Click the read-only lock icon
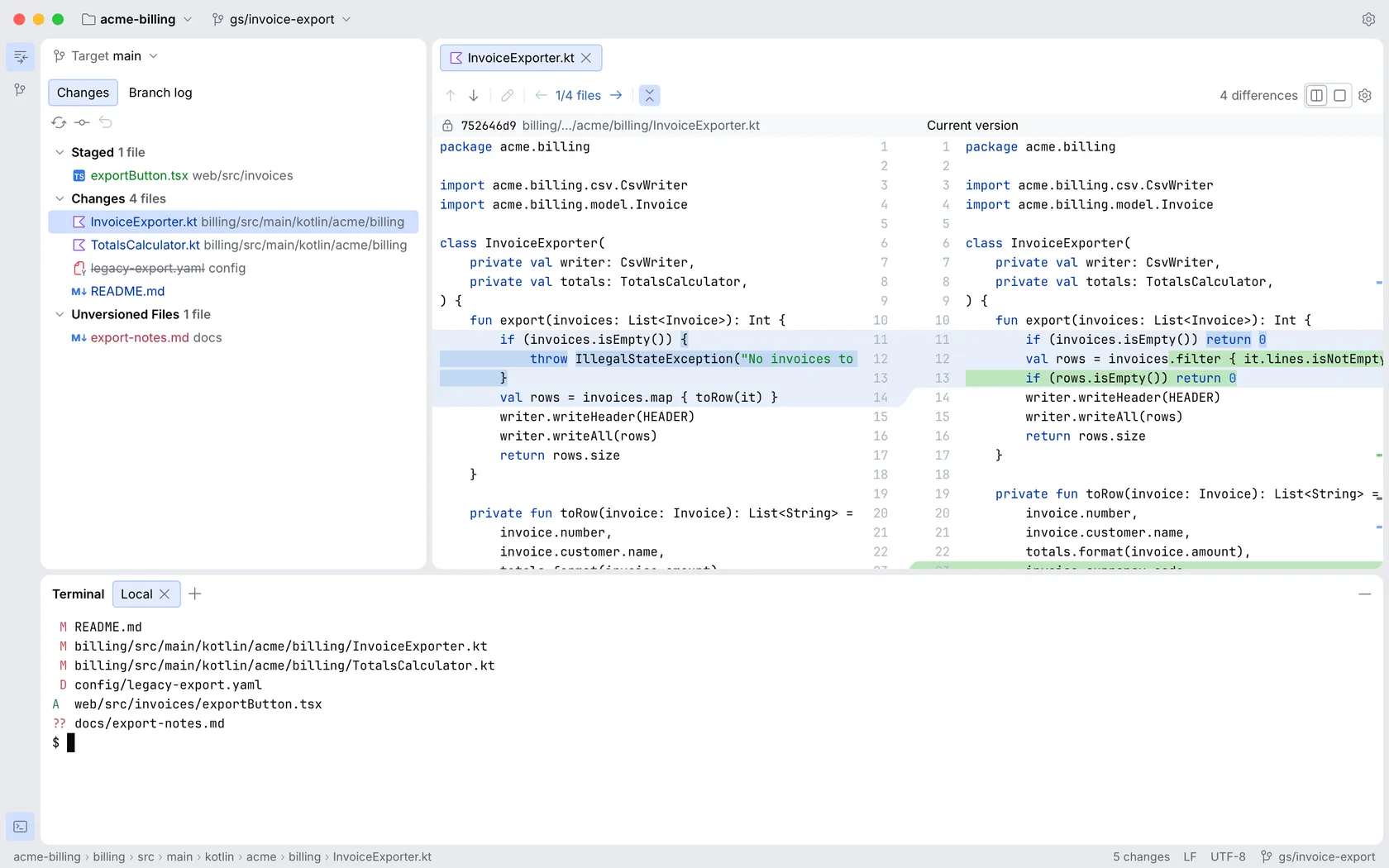Screen dimensions: 1389x868 pyautogui.click(x=447, y=126)
